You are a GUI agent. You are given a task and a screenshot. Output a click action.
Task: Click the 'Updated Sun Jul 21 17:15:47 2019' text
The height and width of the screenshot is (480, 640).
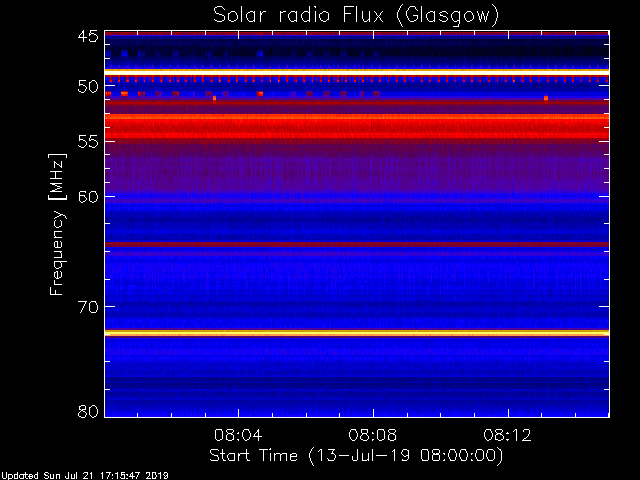click(85, 476)
